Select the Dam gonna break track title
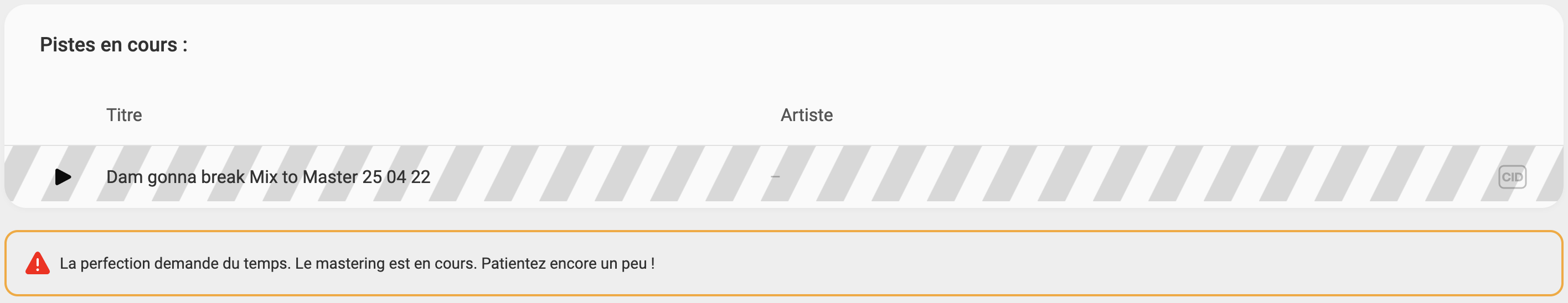 (x=268, y=177)
